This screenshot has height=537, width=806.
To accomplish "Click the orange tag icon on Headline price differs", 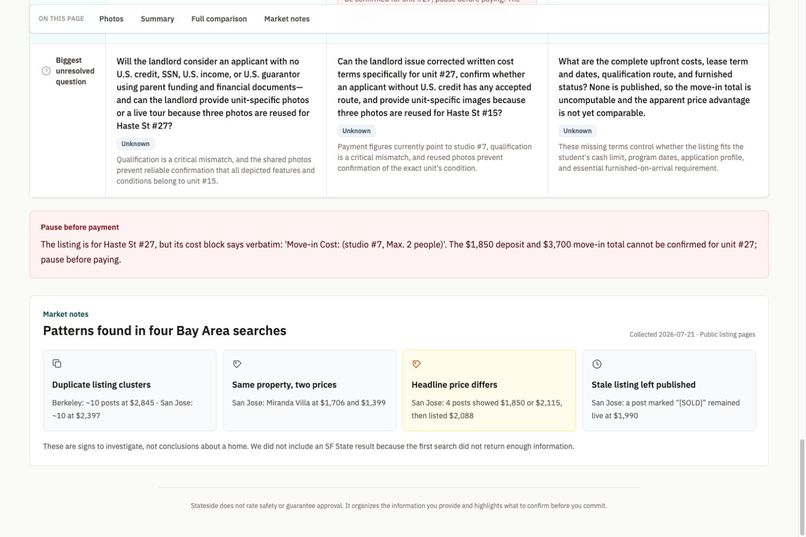I will 416,364.
